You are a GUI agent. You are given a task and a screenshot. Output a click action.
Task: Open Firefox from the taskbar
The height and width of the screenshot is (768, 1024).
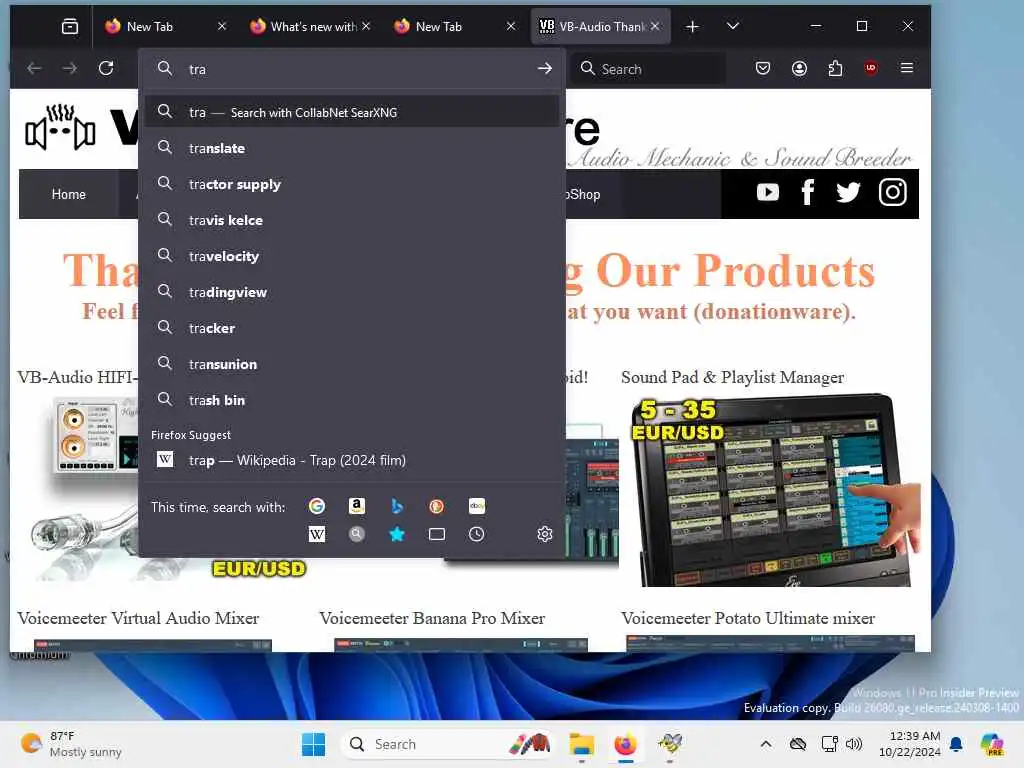pos(625,744)
